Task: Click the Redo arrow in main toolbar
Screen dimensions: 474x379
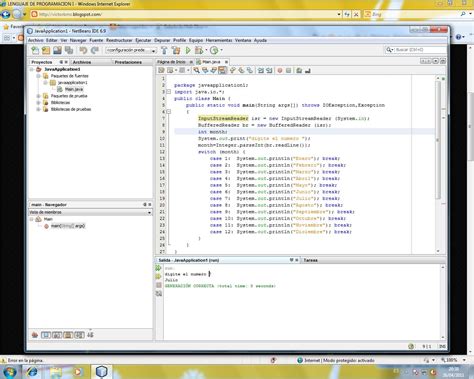Action: [x=95, y=50]
